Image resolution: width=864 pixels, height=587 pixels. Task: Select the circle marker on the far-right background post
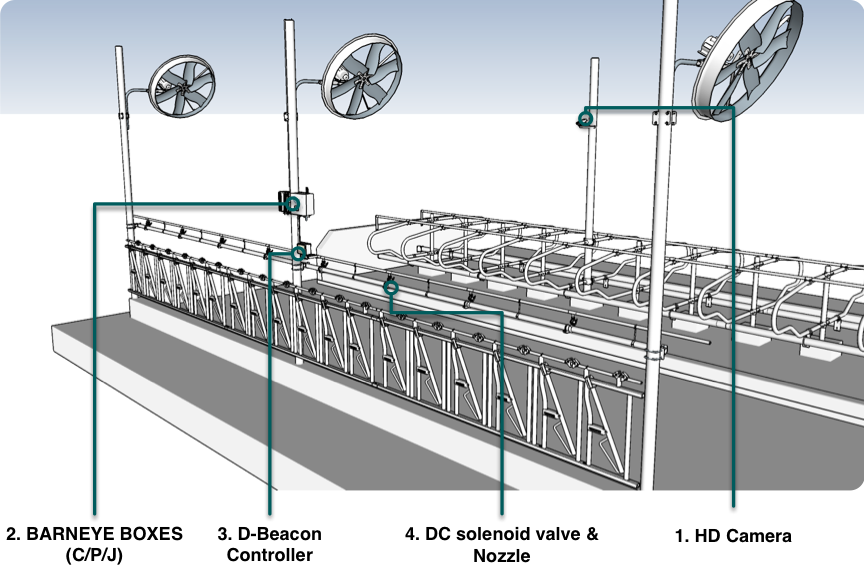[x=583, y=119]
